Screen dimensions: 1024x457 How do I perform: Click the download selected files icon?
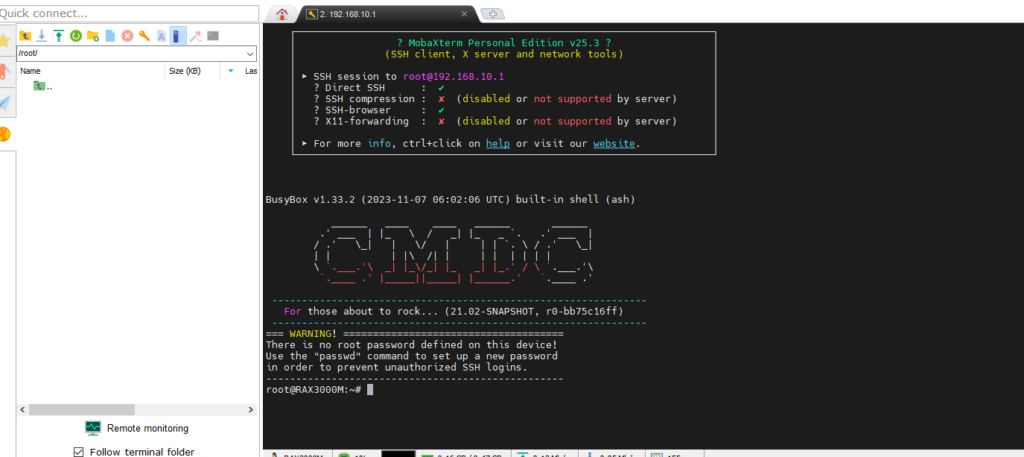pyautogui.click(x=42, y=36)
